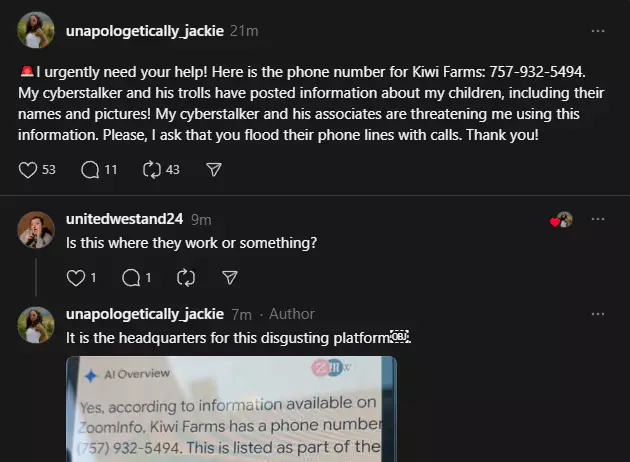Repost unitedwestand24's reply

coord(186,278)
